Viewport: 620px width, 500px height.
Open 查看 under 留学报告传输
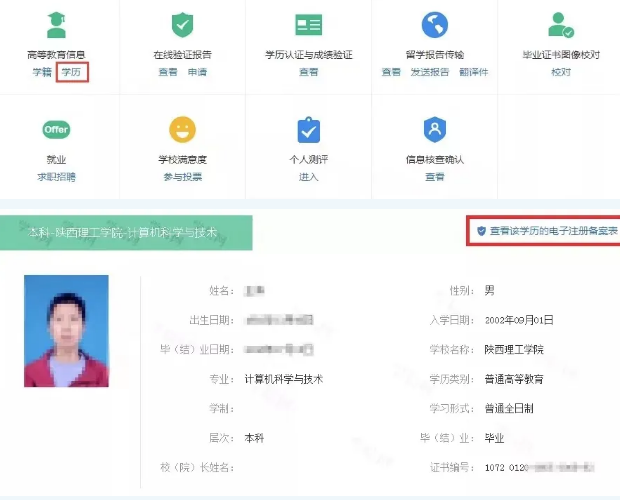click(x=391, y=72)
